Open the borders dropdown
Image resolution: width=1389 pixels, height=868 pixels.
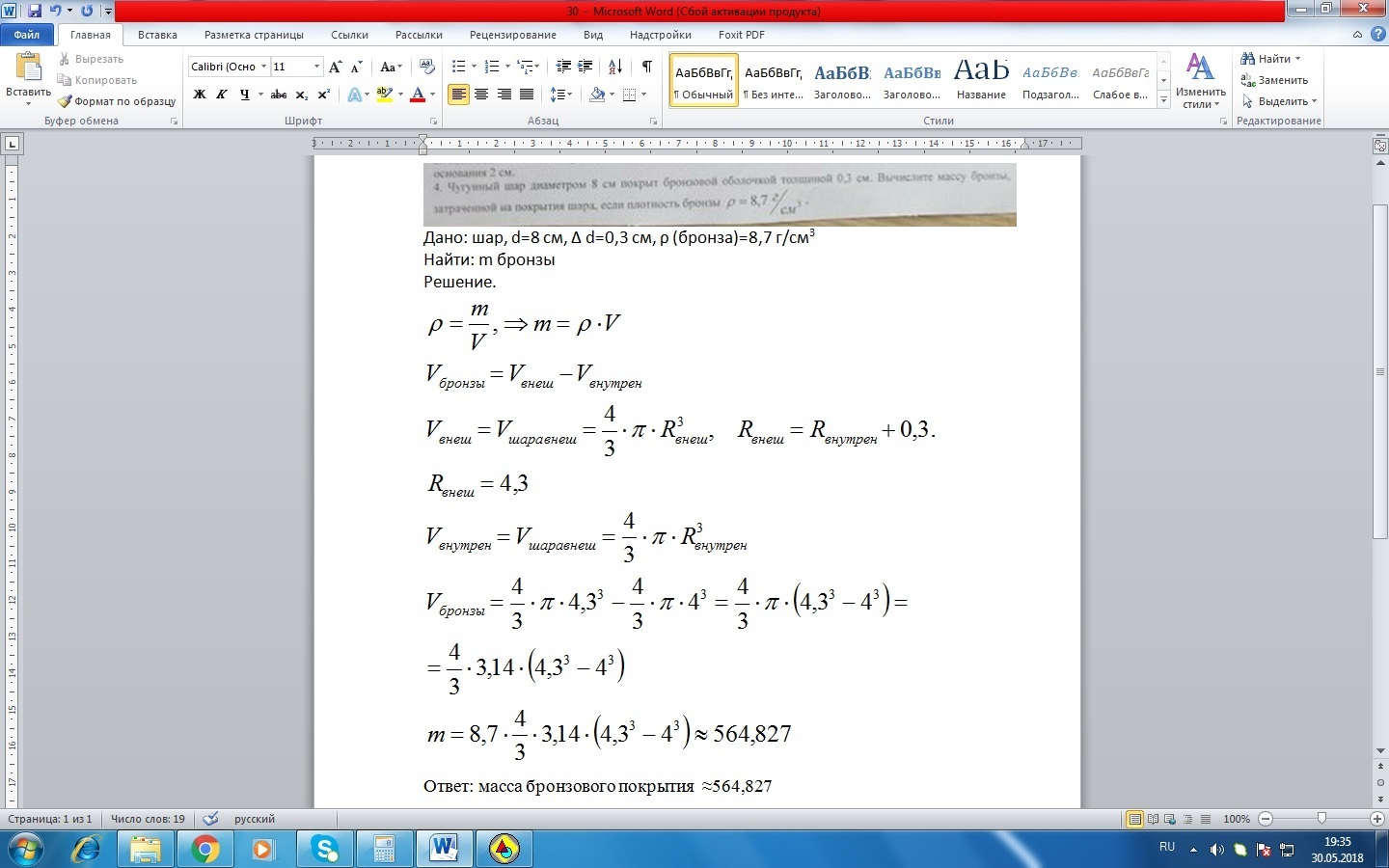click(x=643, y=95)
